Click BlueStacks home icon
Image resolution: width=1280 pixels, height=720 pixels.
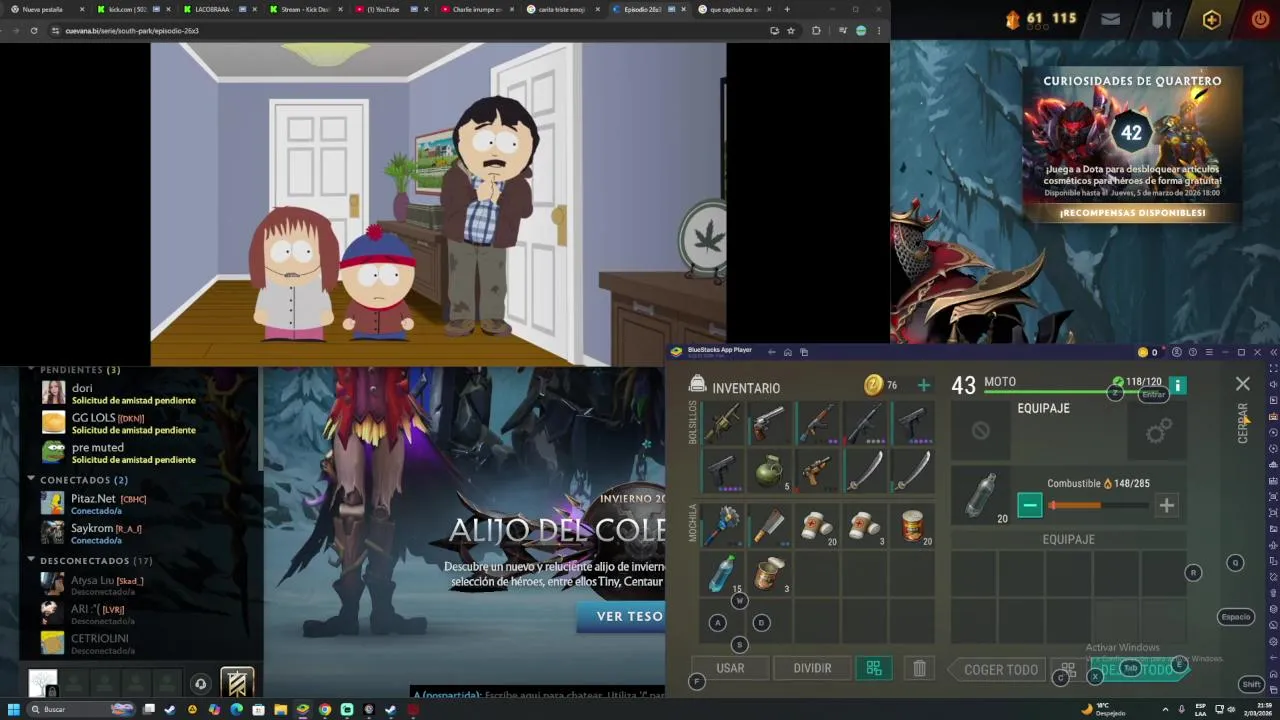(x=788, y=352)
